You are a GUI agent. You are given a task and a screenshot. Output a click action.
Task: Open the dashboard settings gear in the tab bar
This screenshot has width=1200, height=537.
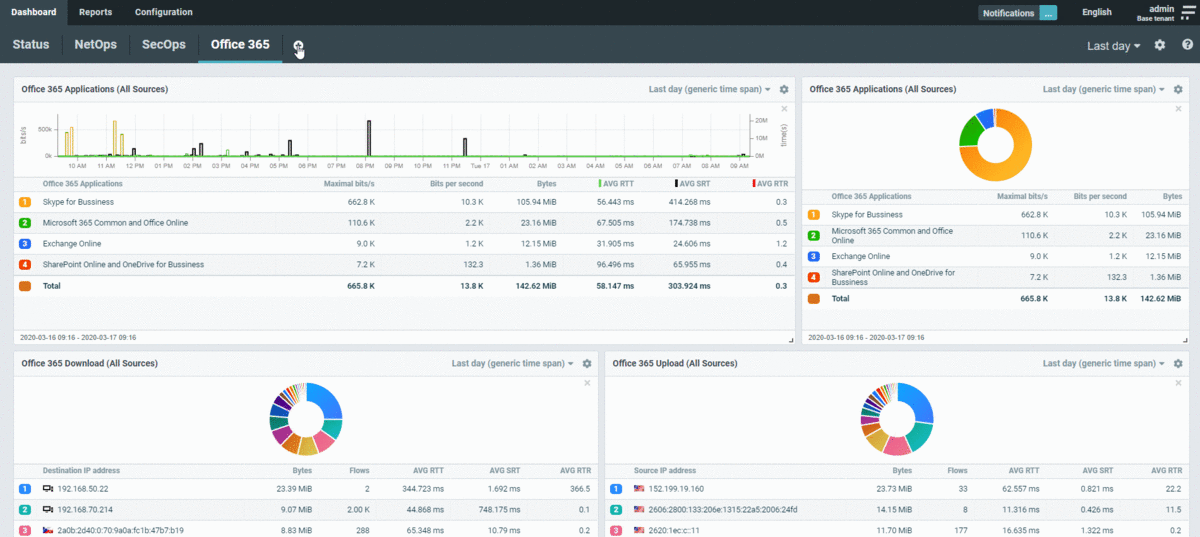point(1160,45)
